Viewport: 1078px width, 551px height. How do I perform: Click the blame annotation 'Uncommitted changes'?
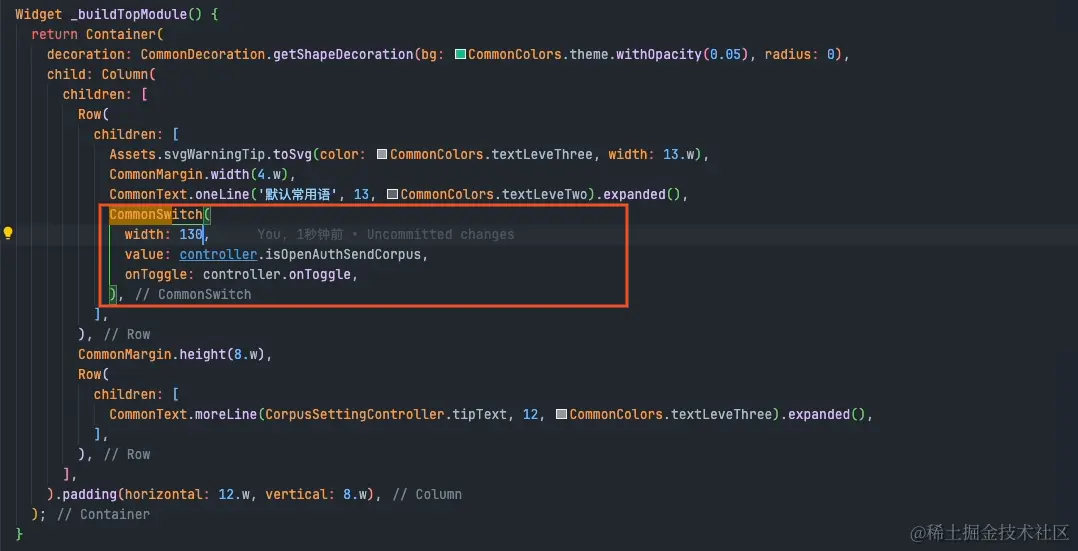[440, 235]
